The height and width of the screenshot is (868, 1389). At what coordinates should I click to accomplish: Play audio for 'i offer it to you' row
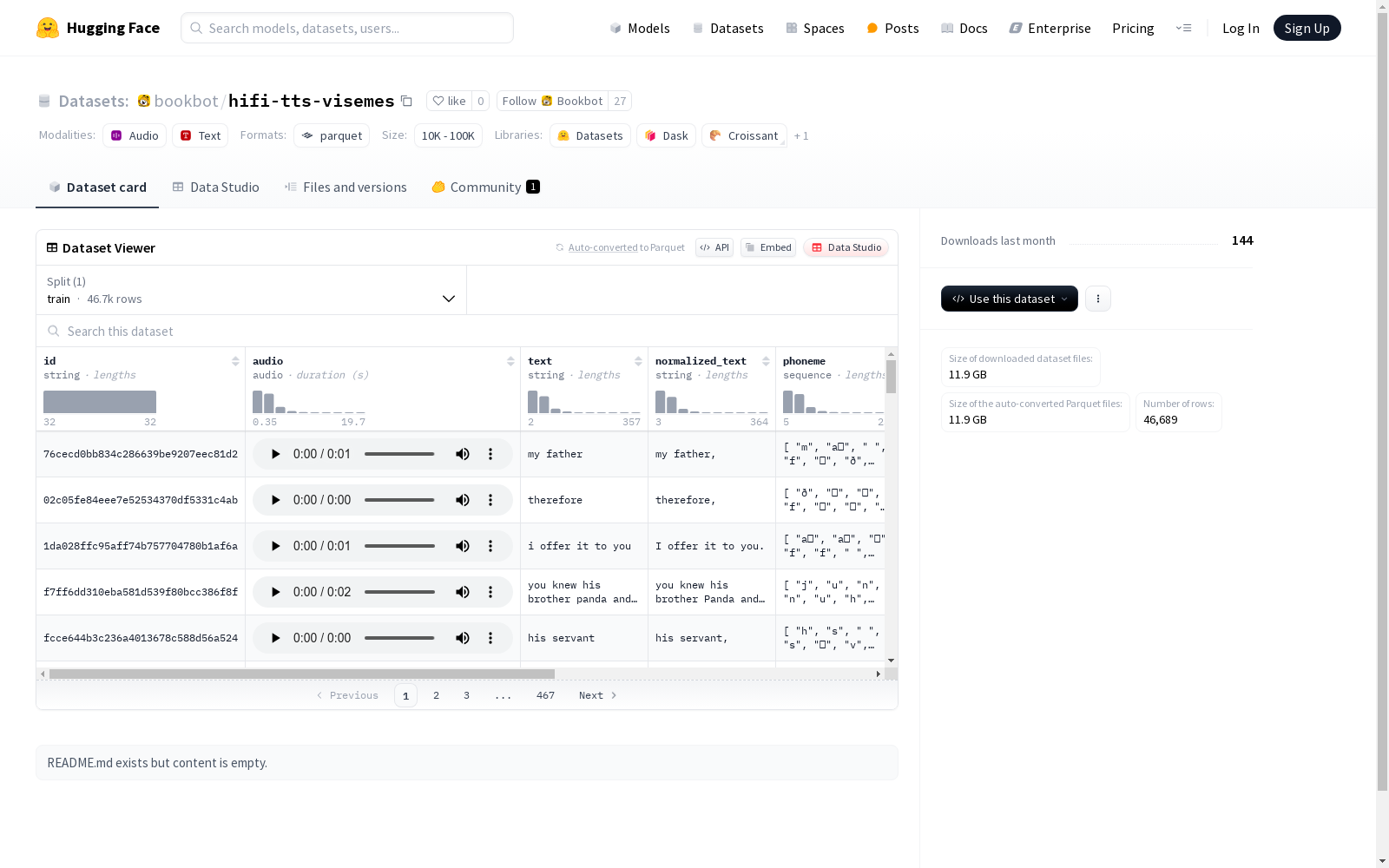click(275, 546)
